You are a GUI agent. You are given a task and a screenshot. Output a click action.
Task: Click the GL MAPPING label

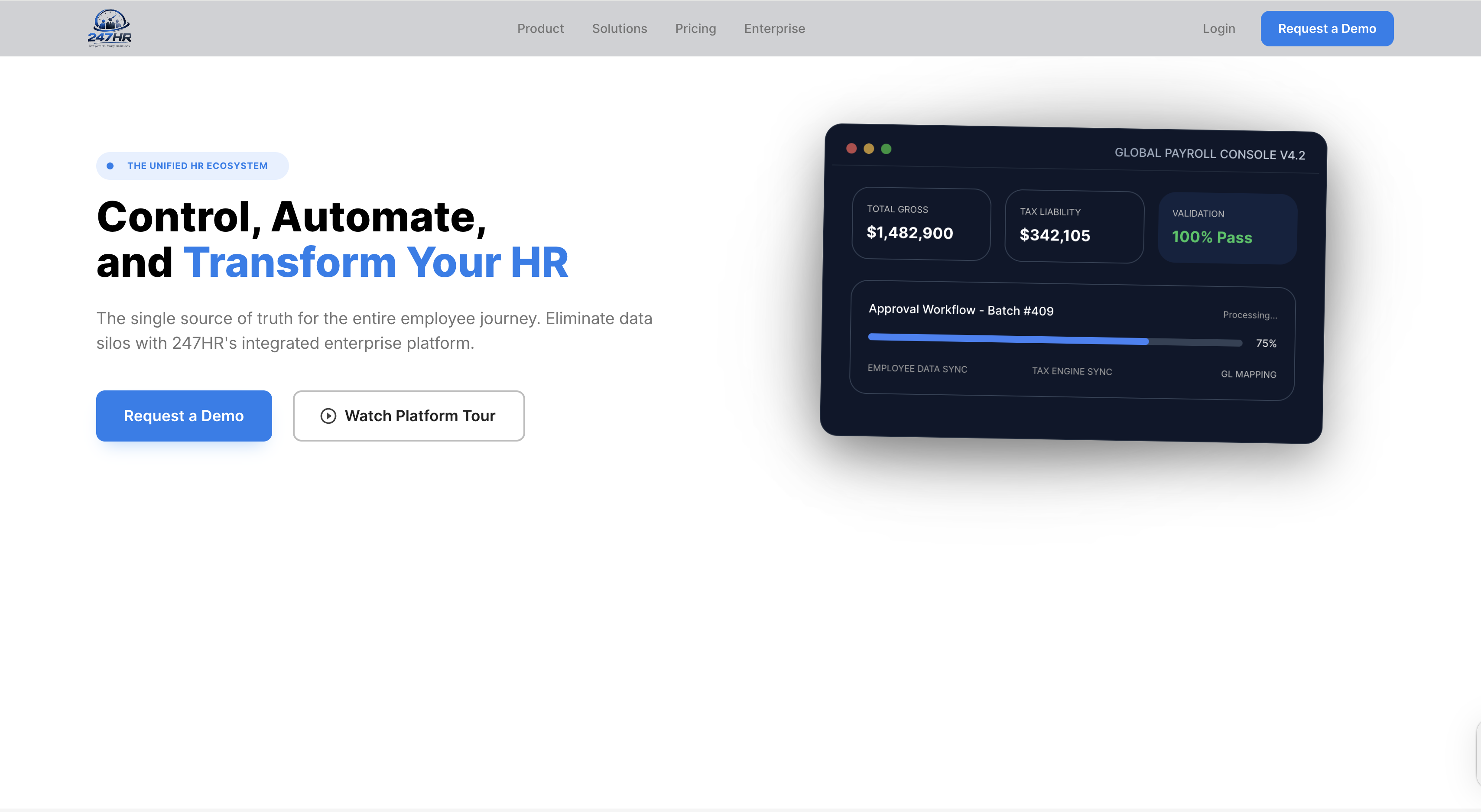coord(1248,374)
